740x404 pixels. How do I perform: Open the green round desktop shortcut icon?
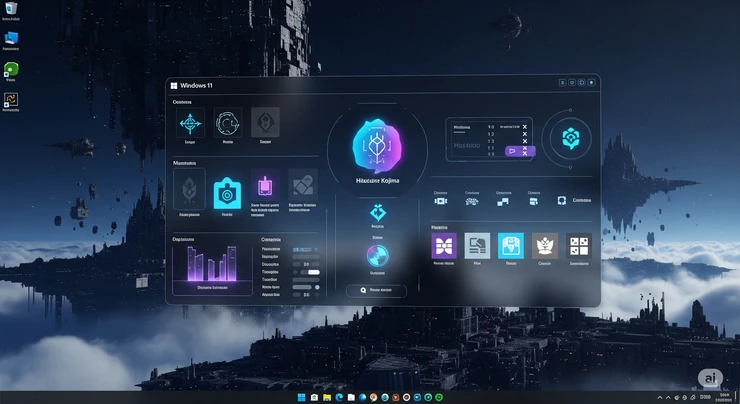click(x=11, y=71)
